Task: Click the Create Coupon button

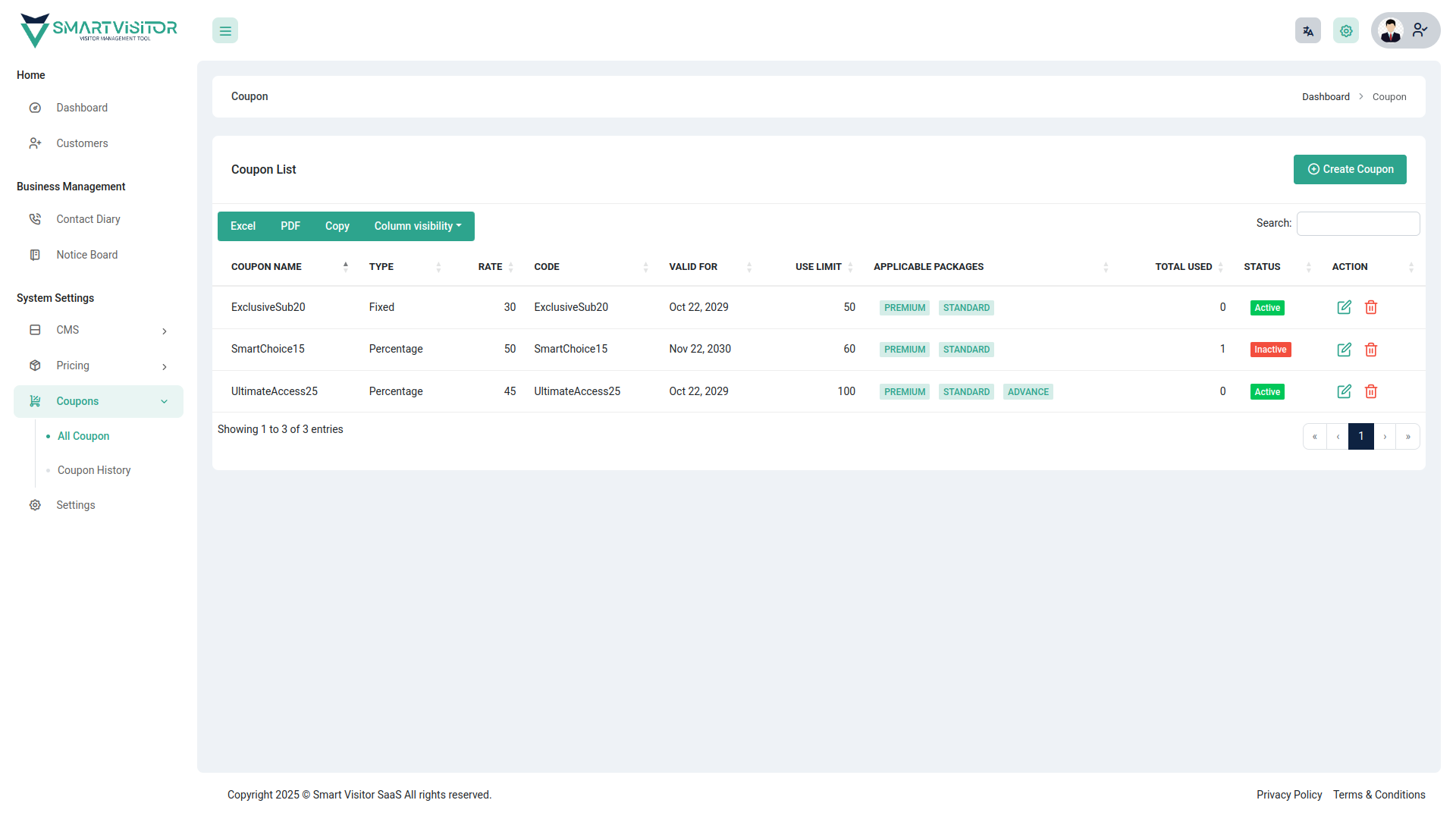Action: 1350,169
